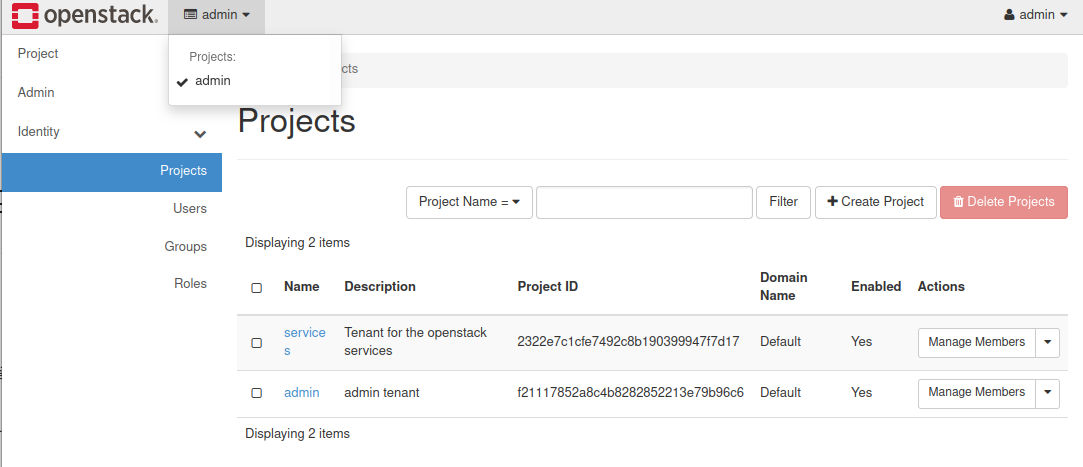The image size is (1083, 467).
Task: Click the Project ID column header
Action: [x=548, y=287]
